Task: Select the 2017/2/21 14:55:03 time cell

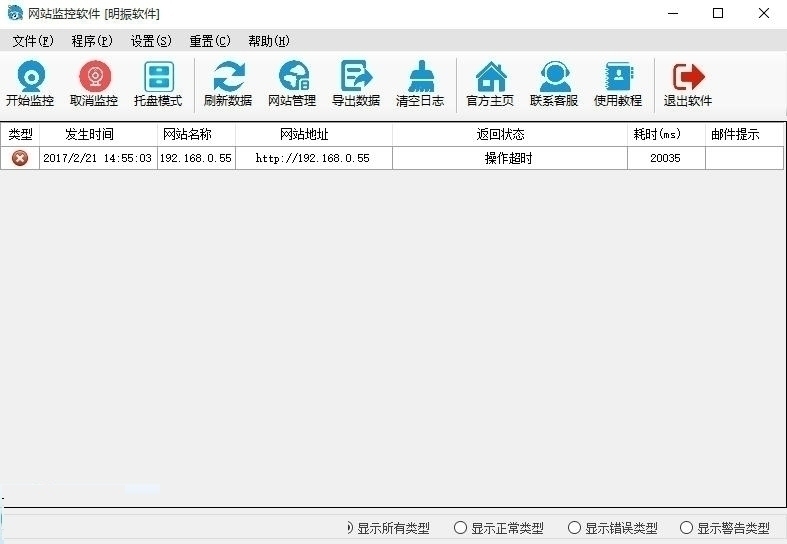Action: [98, 158]
